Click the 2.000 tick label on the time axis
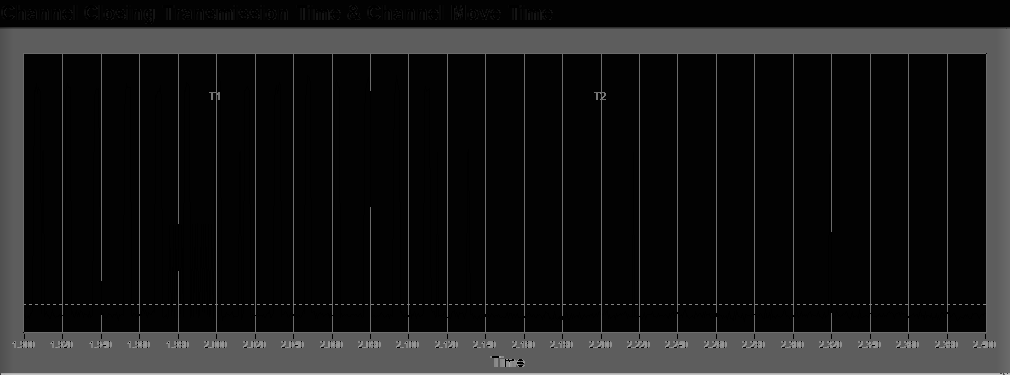1010x375 pixels. [216, 345]
